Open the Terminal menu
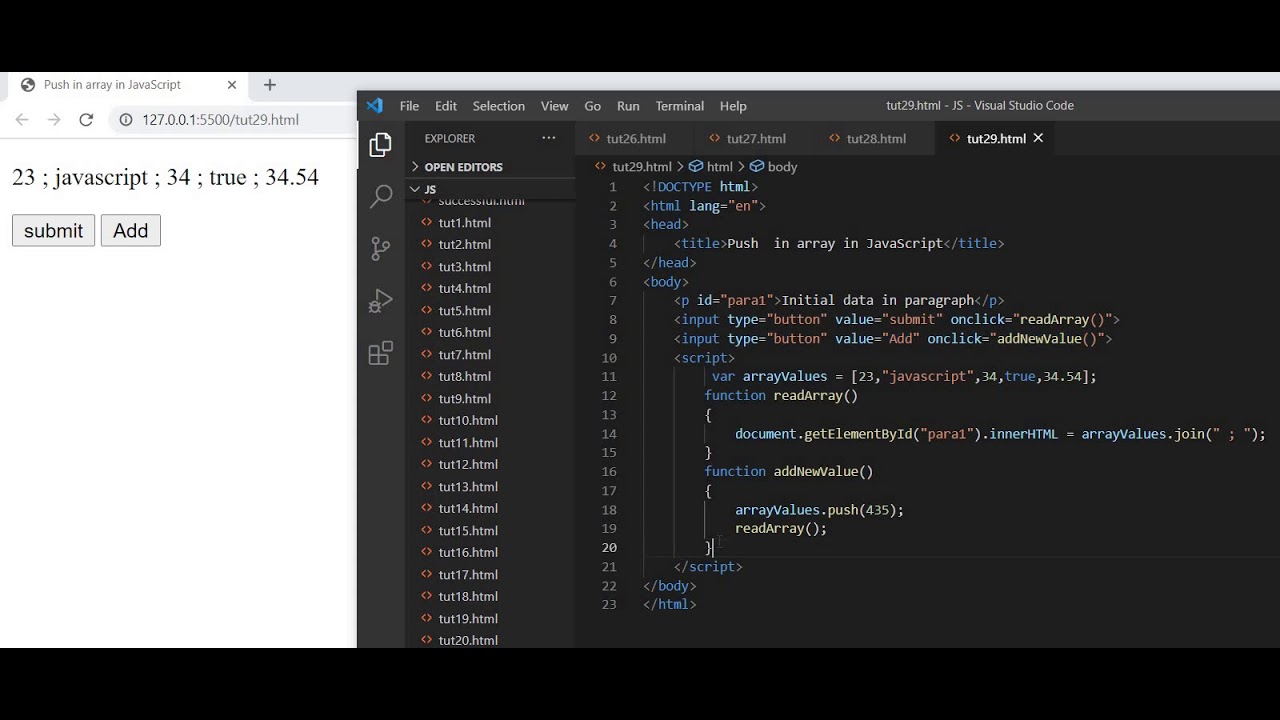This screenshot has height=720, width=1280. (x=679, y=106)
